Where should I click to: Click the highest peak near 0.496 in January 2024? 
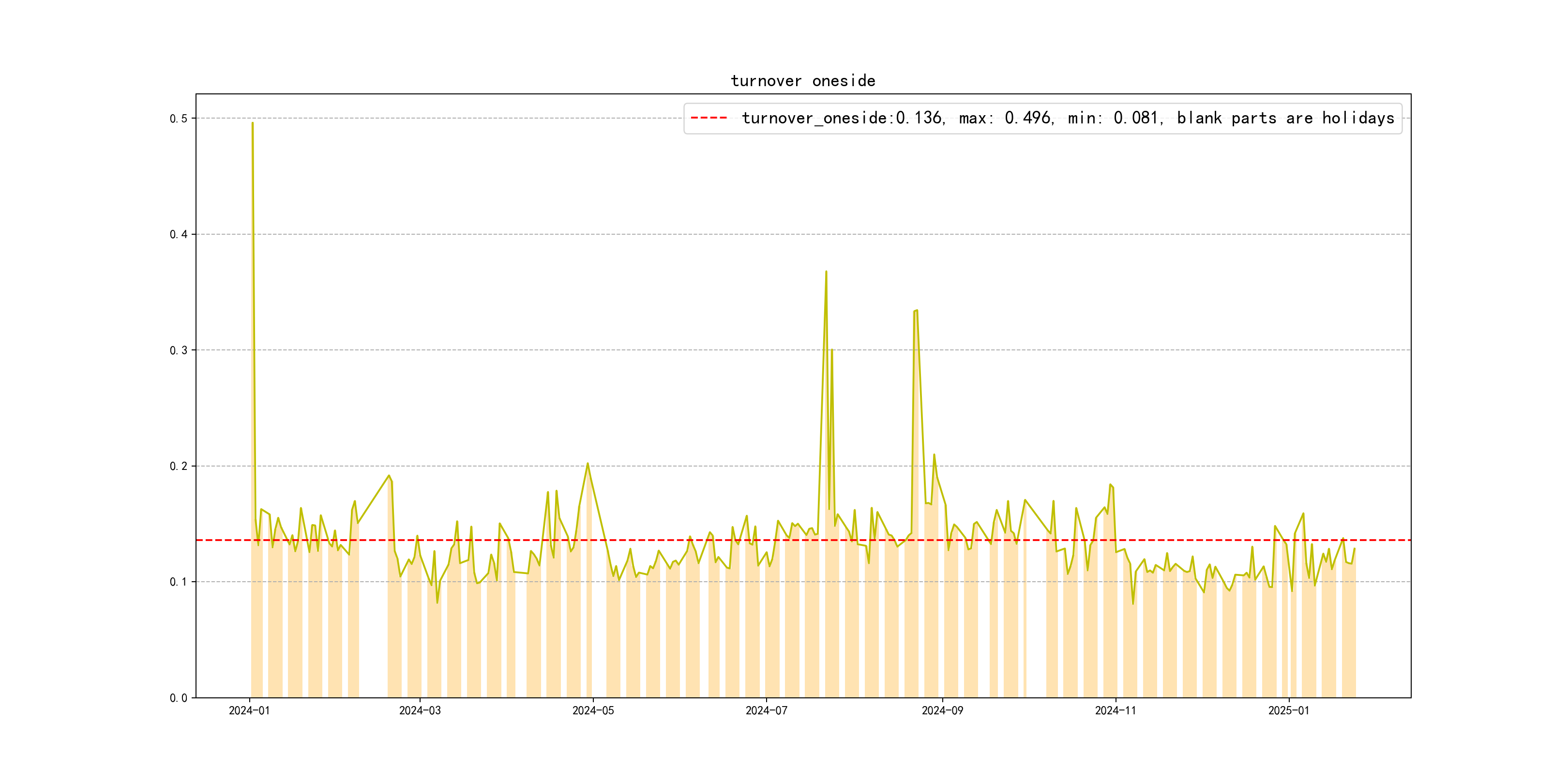[x=253, y=123]
